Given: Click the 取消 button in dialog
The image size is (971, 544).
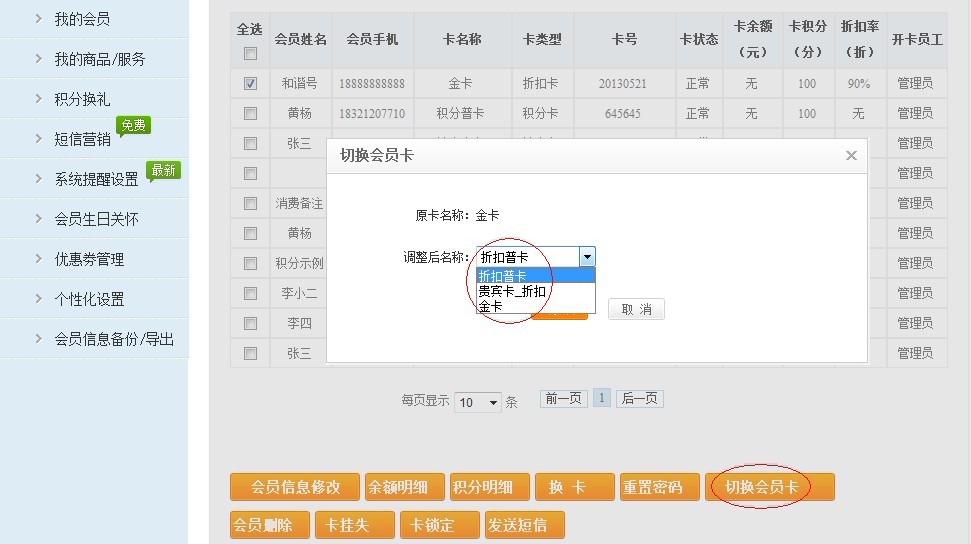Looking at the screenshot, I should [636, 309].
